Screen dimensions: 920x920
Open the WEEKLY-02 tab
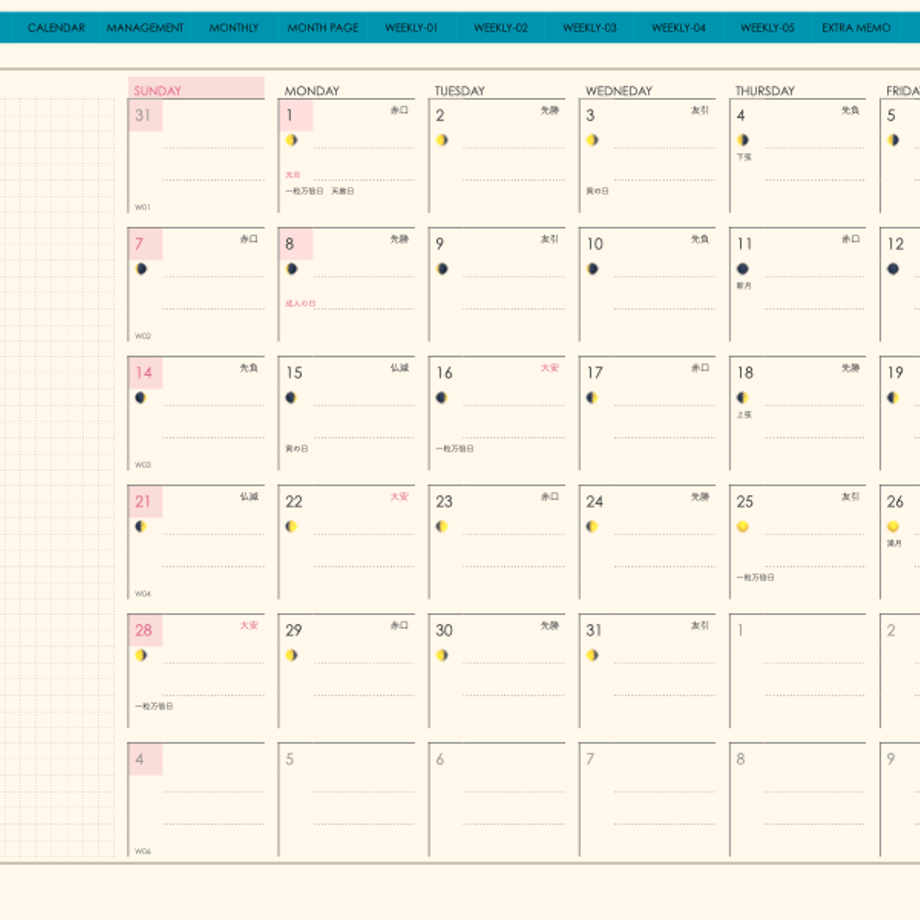[500, 28]
